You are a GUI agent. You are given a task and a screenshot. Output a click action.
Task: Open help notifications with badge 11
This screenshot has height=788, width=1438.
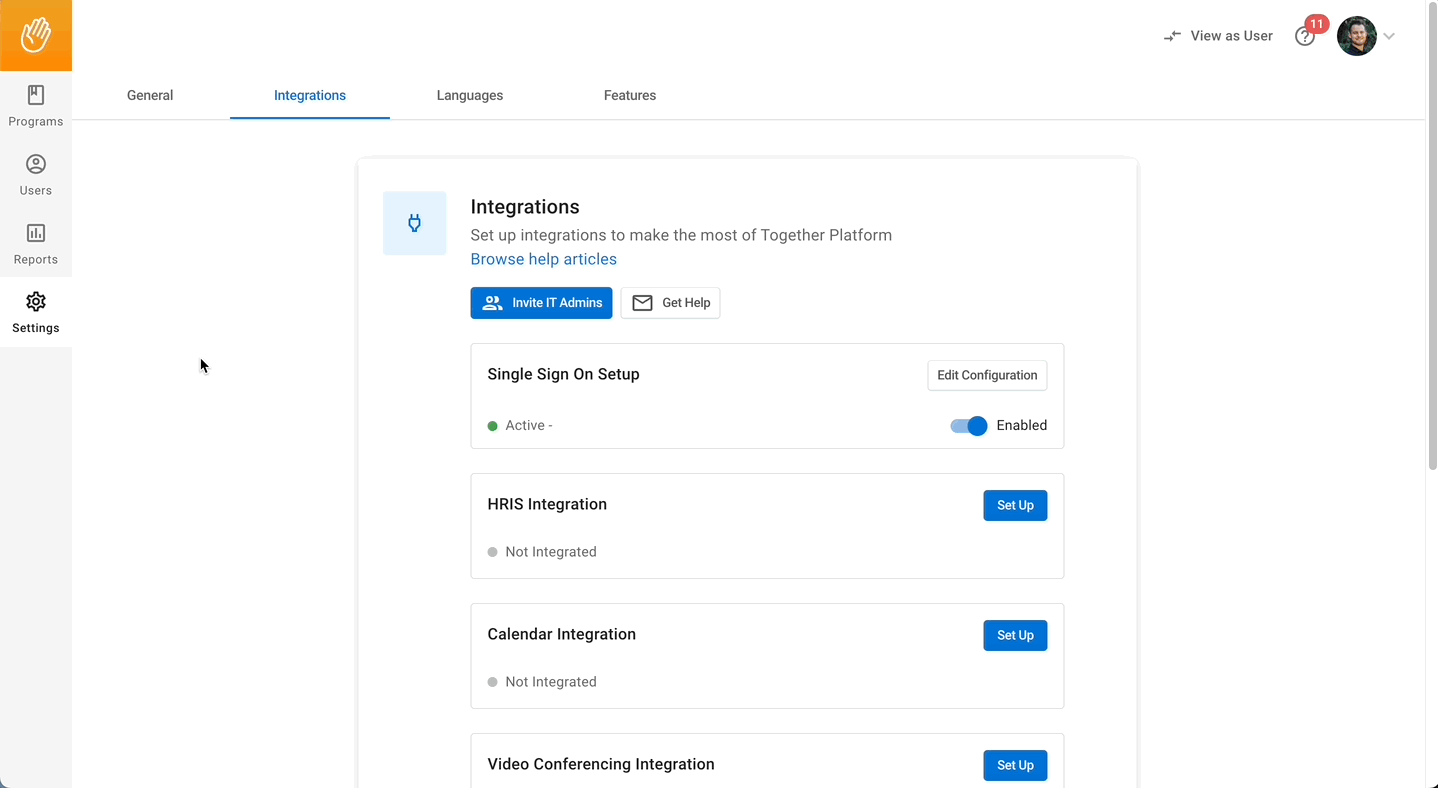(1306, 36)
